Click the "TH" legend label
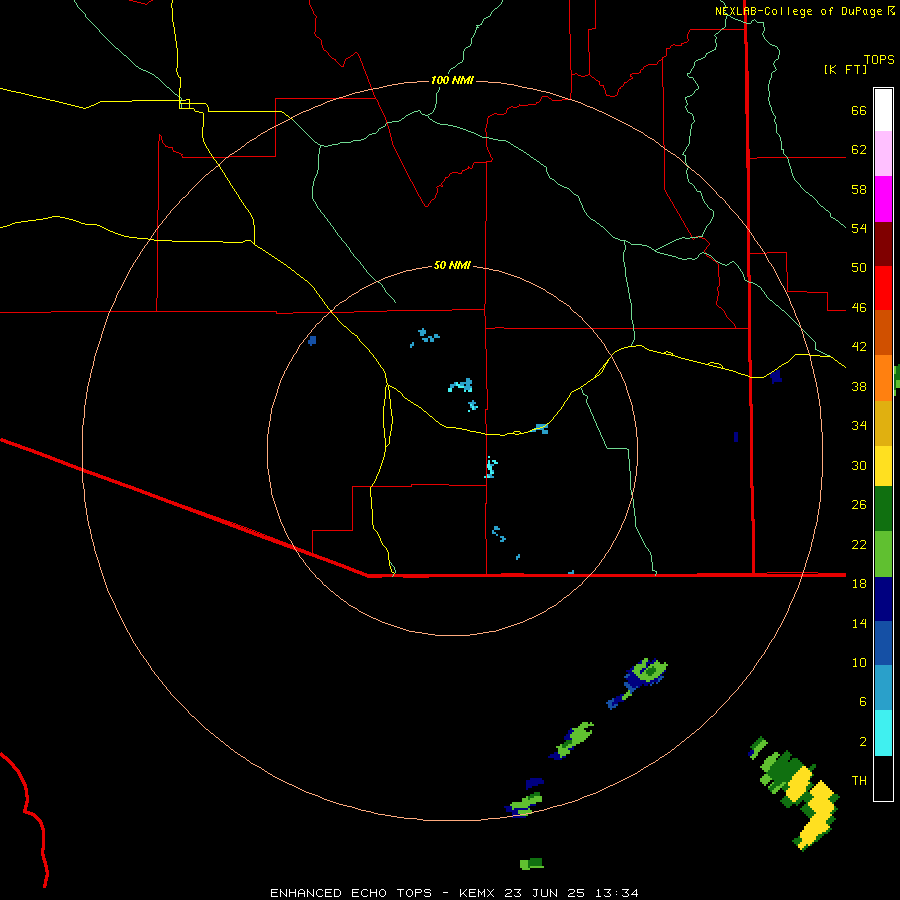Image resolution: width=900 pixels, height=900 pixels. (x=859, y=781)
